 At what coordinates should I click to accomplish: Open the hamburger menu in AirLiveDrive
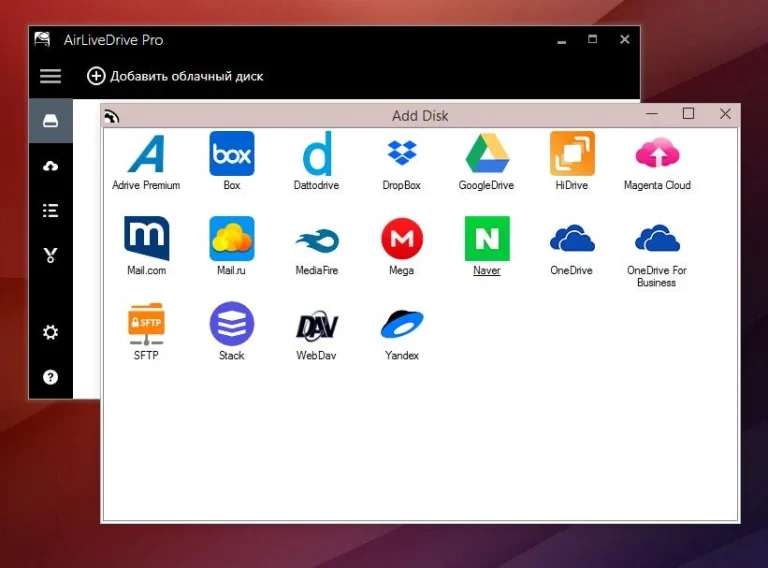50,76
